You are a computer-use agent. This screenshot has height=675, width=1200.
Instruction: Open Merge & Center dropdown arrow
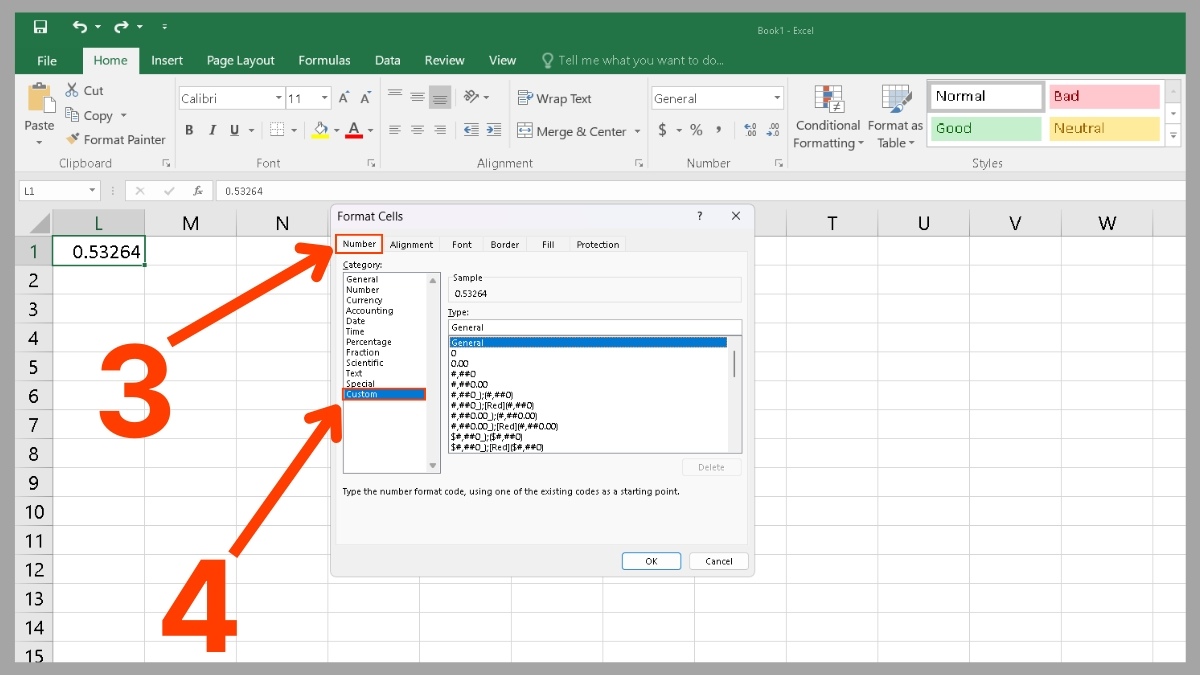[636, 131]
